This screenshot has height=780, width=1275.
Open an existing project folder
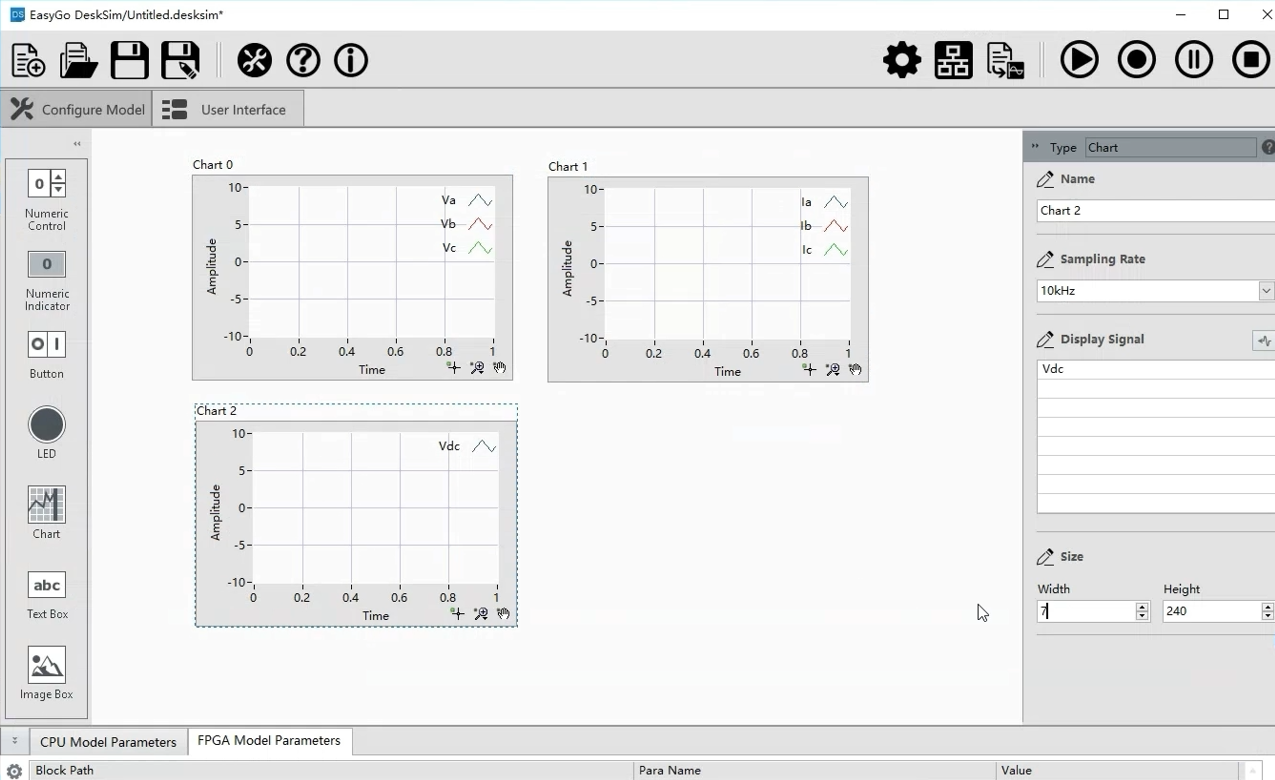tap(78, 61)
